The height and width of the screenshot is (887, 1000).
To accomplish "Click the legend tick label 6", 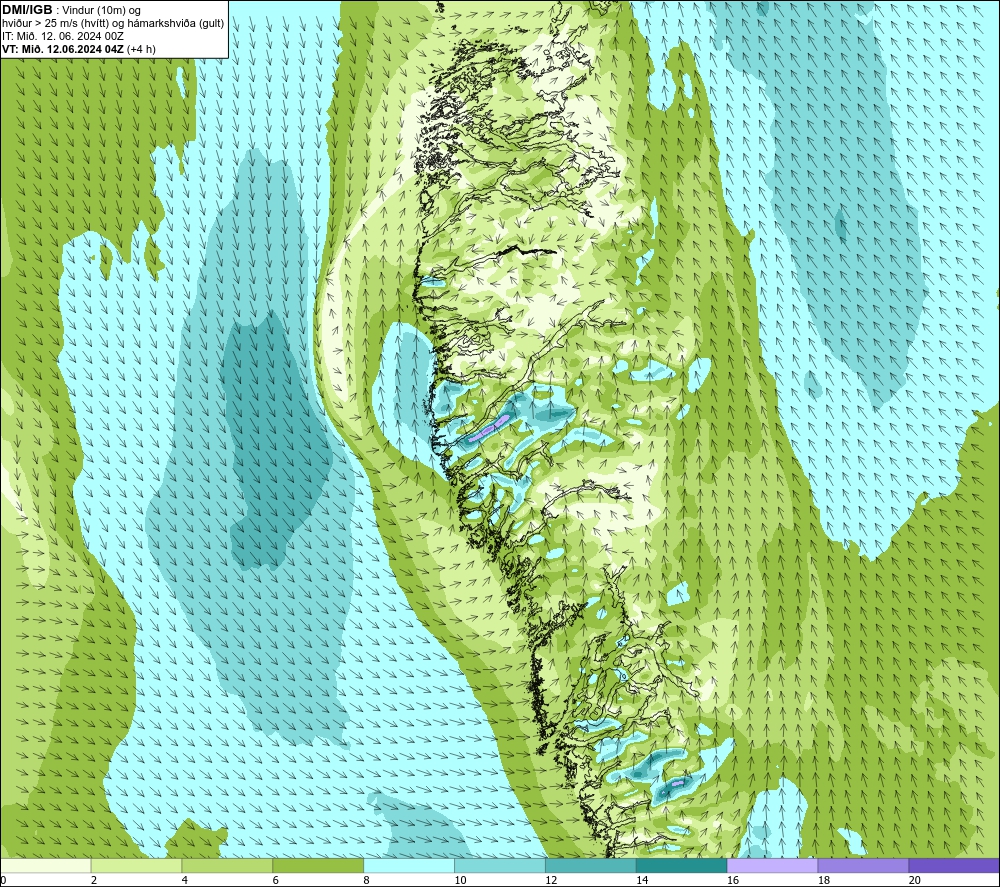I will (x=276, y=880).
